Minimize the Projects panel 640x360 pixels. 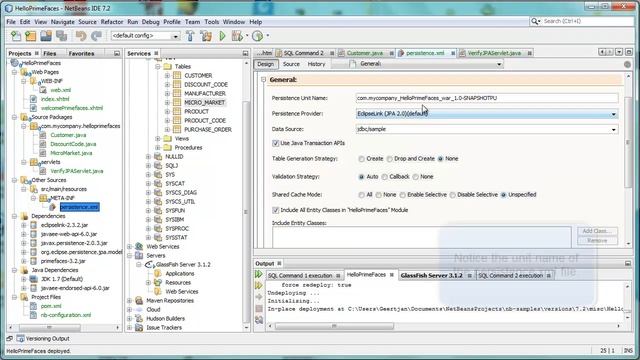tap(117, 53)
